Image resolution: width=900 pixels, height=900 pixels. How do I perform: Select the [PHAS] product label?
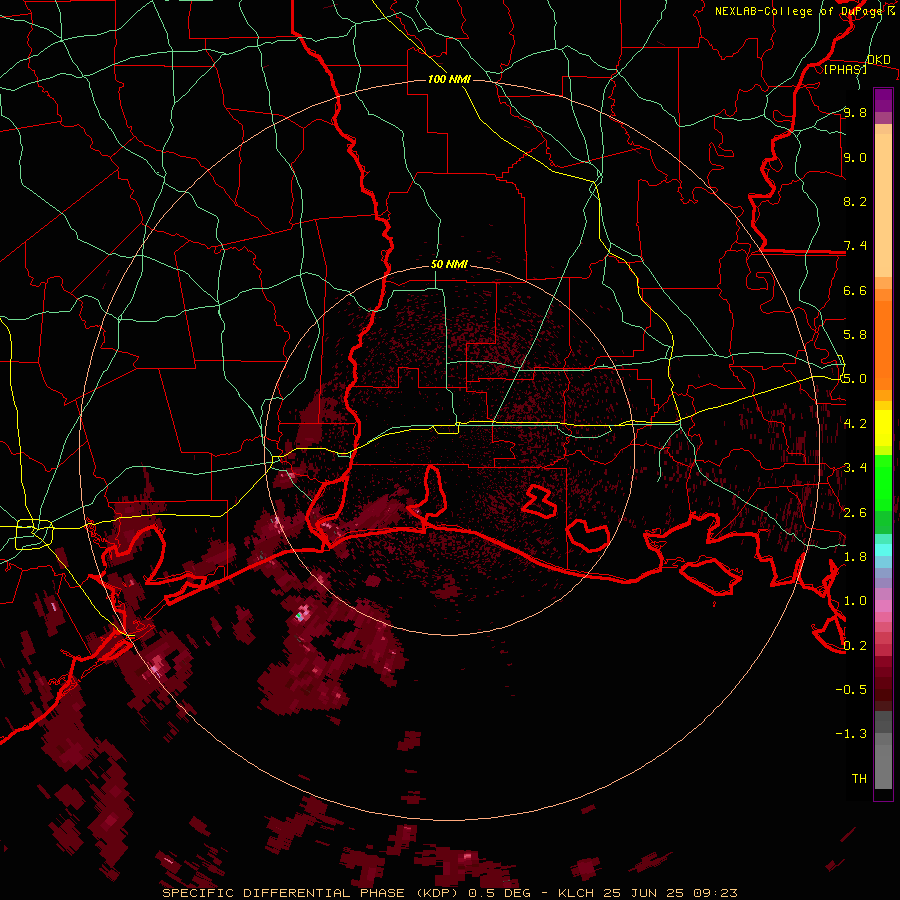click(845, 69)
